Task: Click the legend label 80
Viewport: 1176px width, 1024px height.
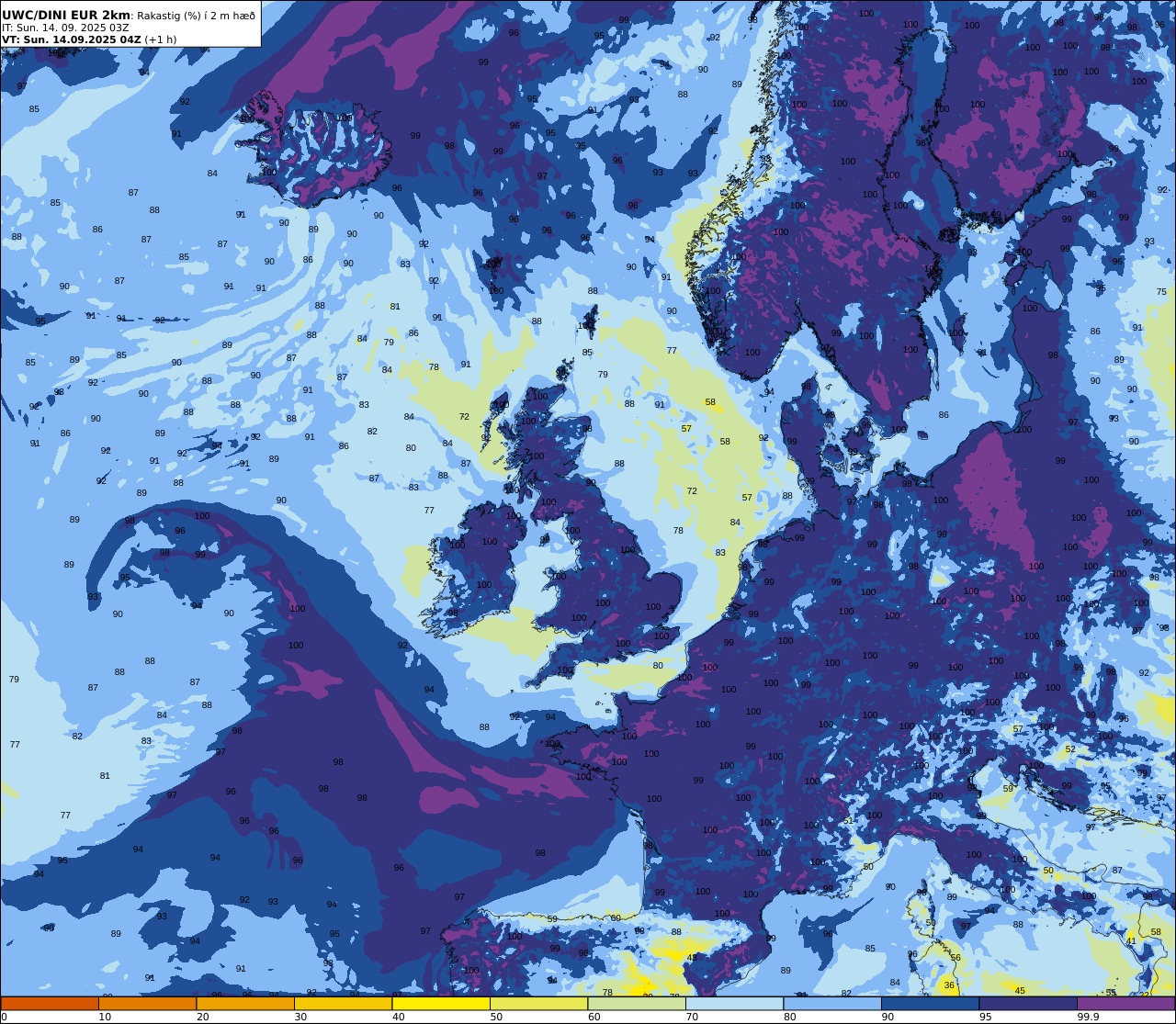Action: pyautogui.click(x=789, y=1017)
